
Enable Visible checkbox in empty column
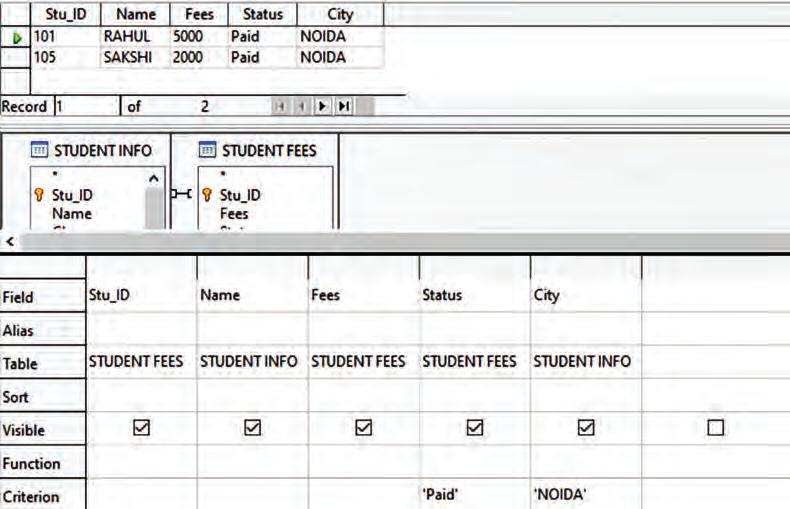[x=715, y=428]
